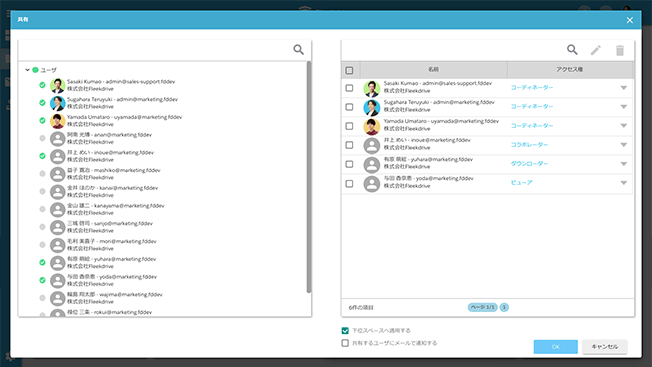Viewport: 652px width, 367px height.
Task: Select the gray circle for sanjo@marketing.fddev
Action: [x=42, y=227]
